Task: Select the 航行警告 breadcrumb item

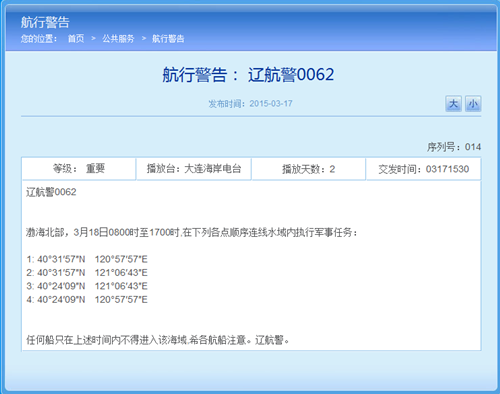Action: click(168, 39)
